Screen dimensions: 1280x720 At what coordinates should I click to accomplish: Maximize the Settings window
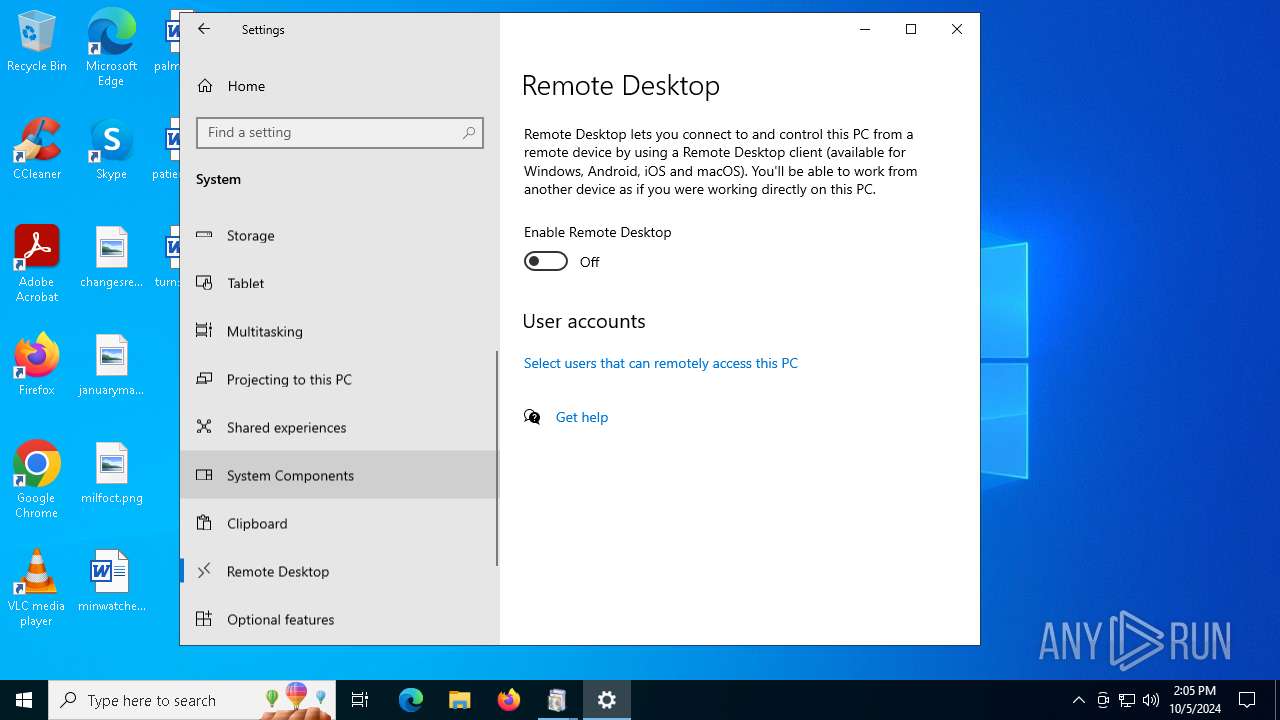(x=911, y=29)
